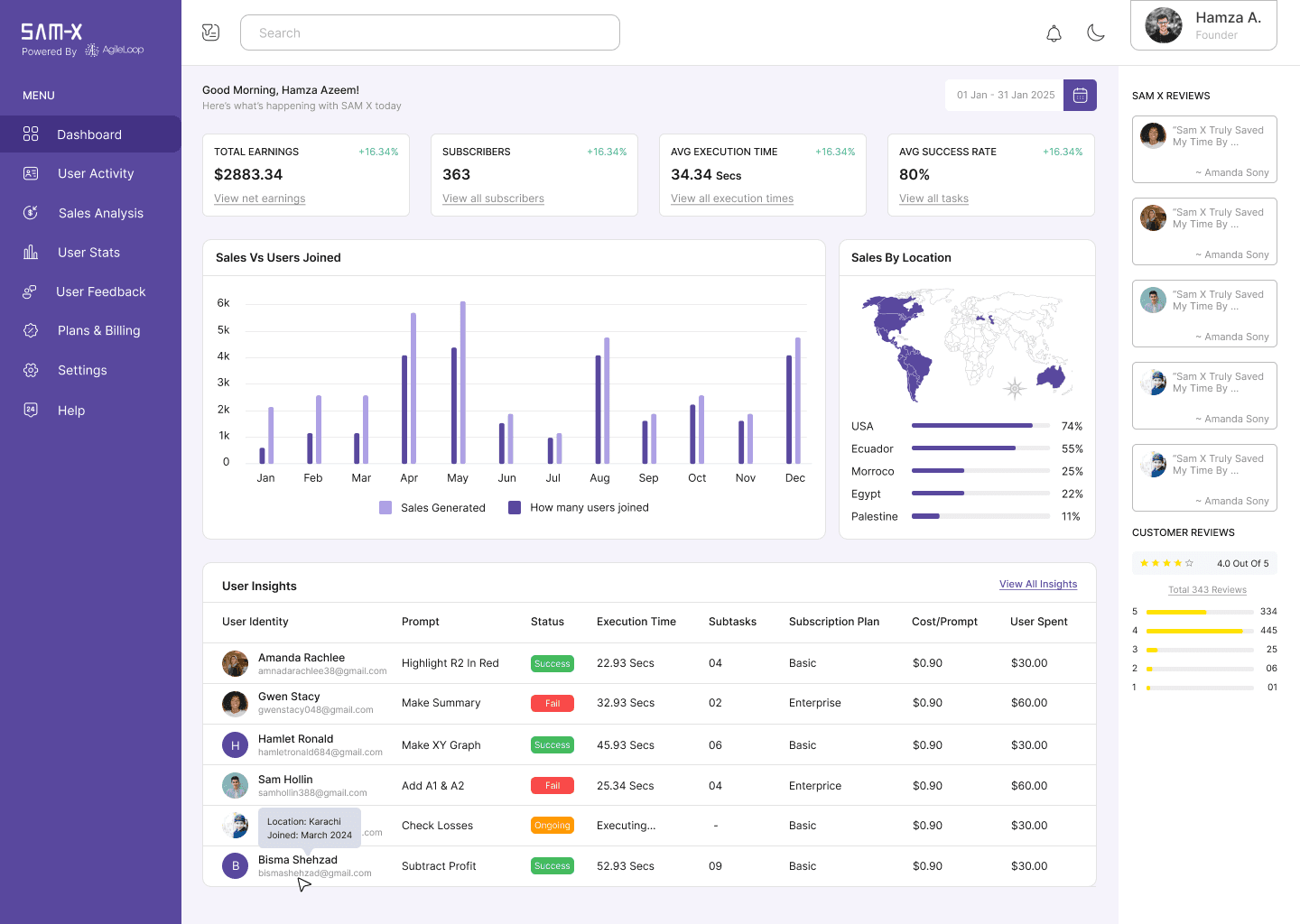Click the User Identity column header

pyautogui.click(x=255, y=622)
